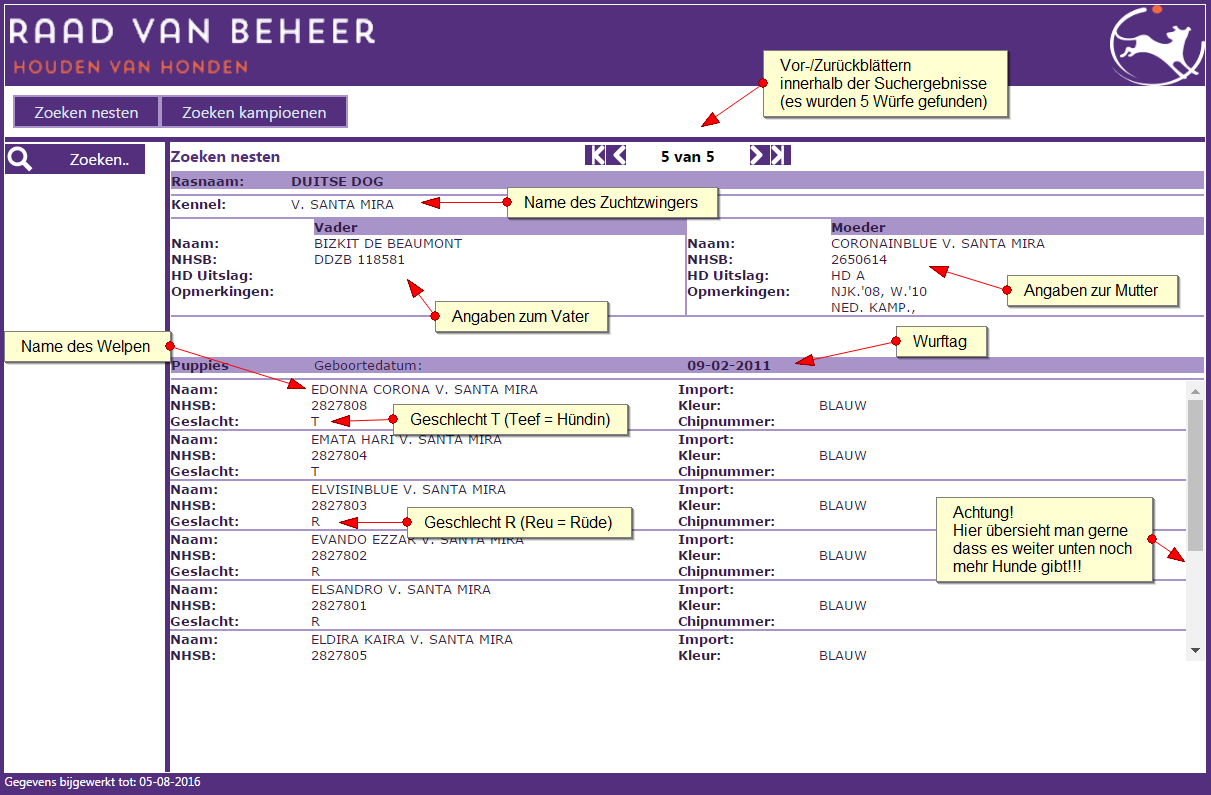Click the puppy list scrollbar thumb
This screenshot has width=1211, height=795.
(1195, 475)
